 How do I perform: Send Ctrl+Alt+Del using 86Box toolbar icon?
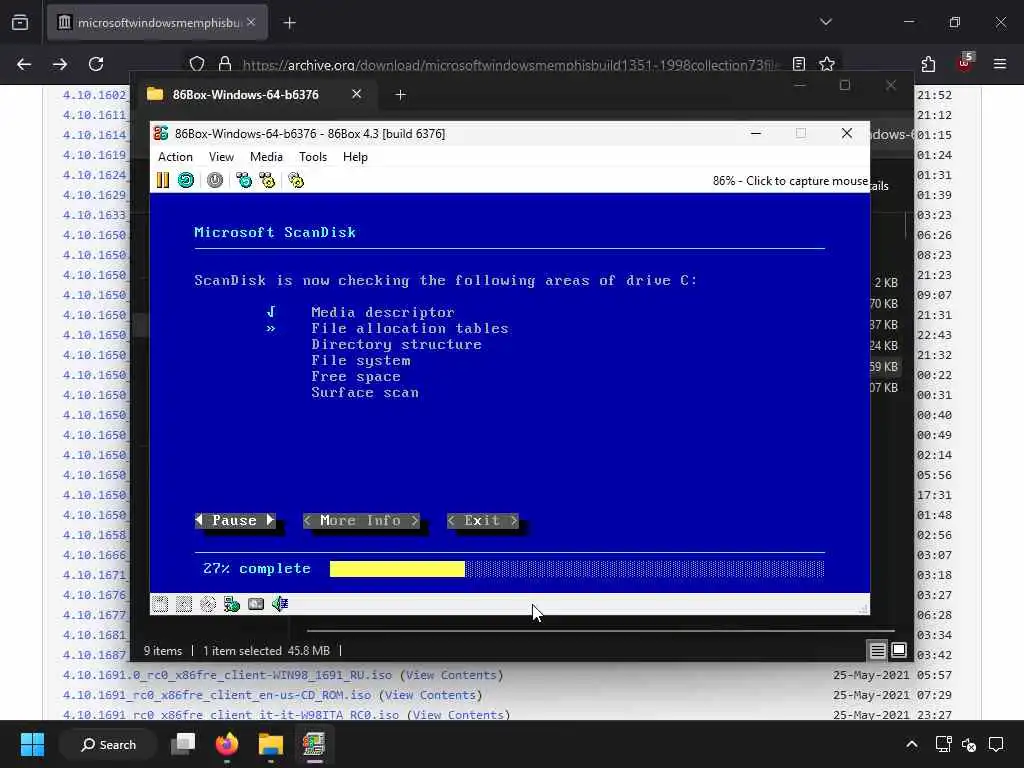(x=244, y=180)
